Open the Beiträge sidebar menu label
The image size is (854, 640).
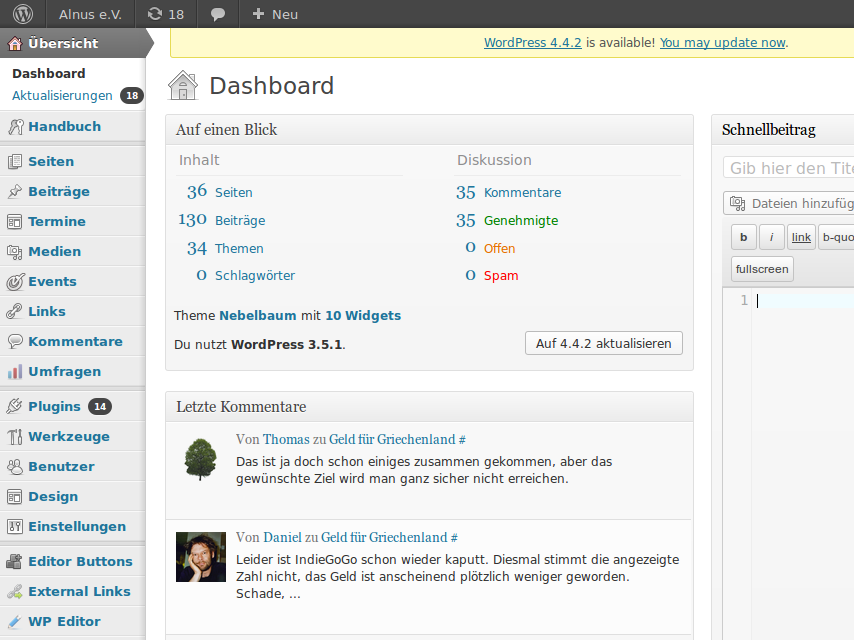(x=59, y=191)
